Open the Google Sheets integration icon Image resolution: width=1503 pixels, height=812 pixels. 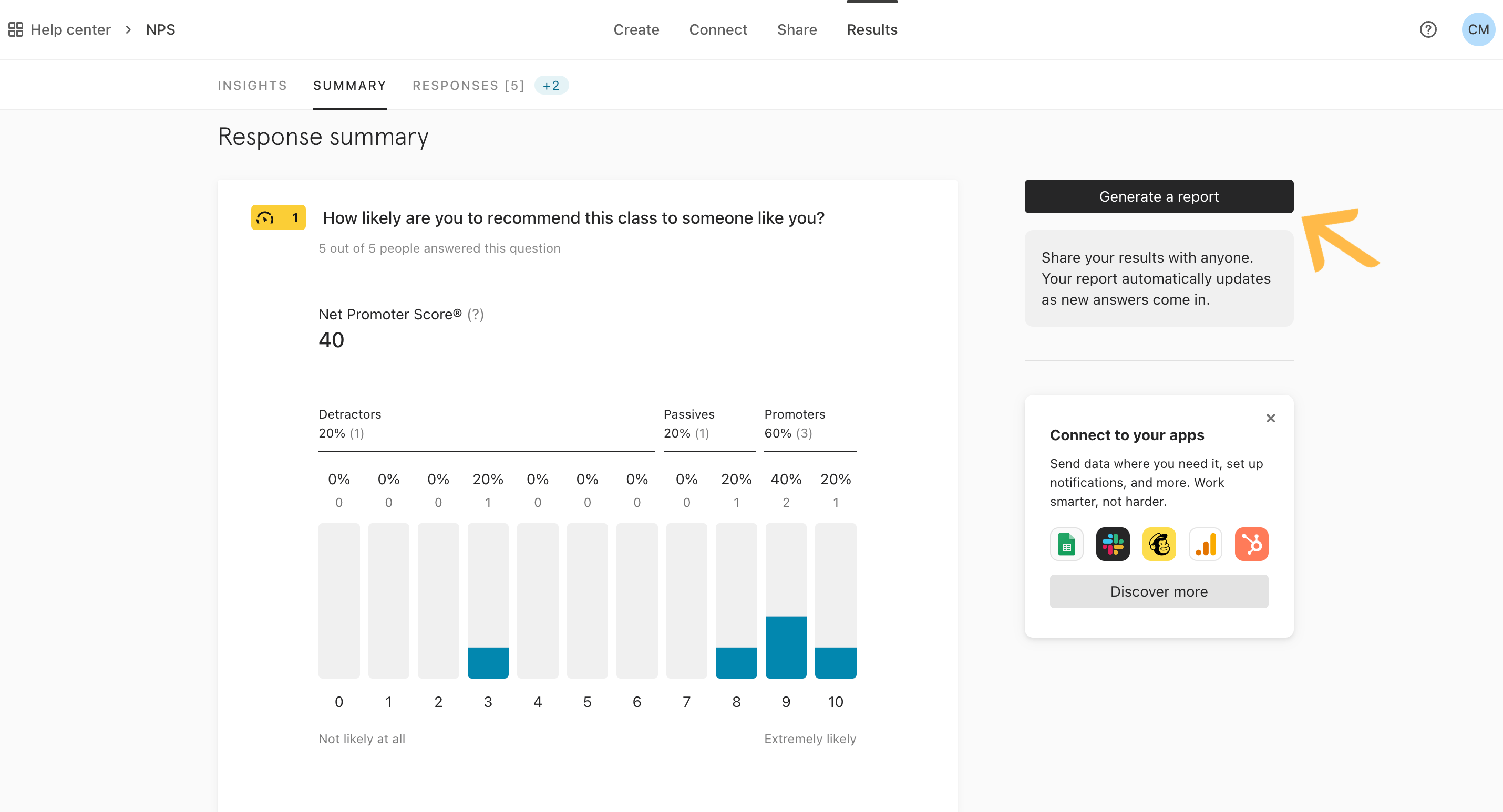[x=1066, y=544]
